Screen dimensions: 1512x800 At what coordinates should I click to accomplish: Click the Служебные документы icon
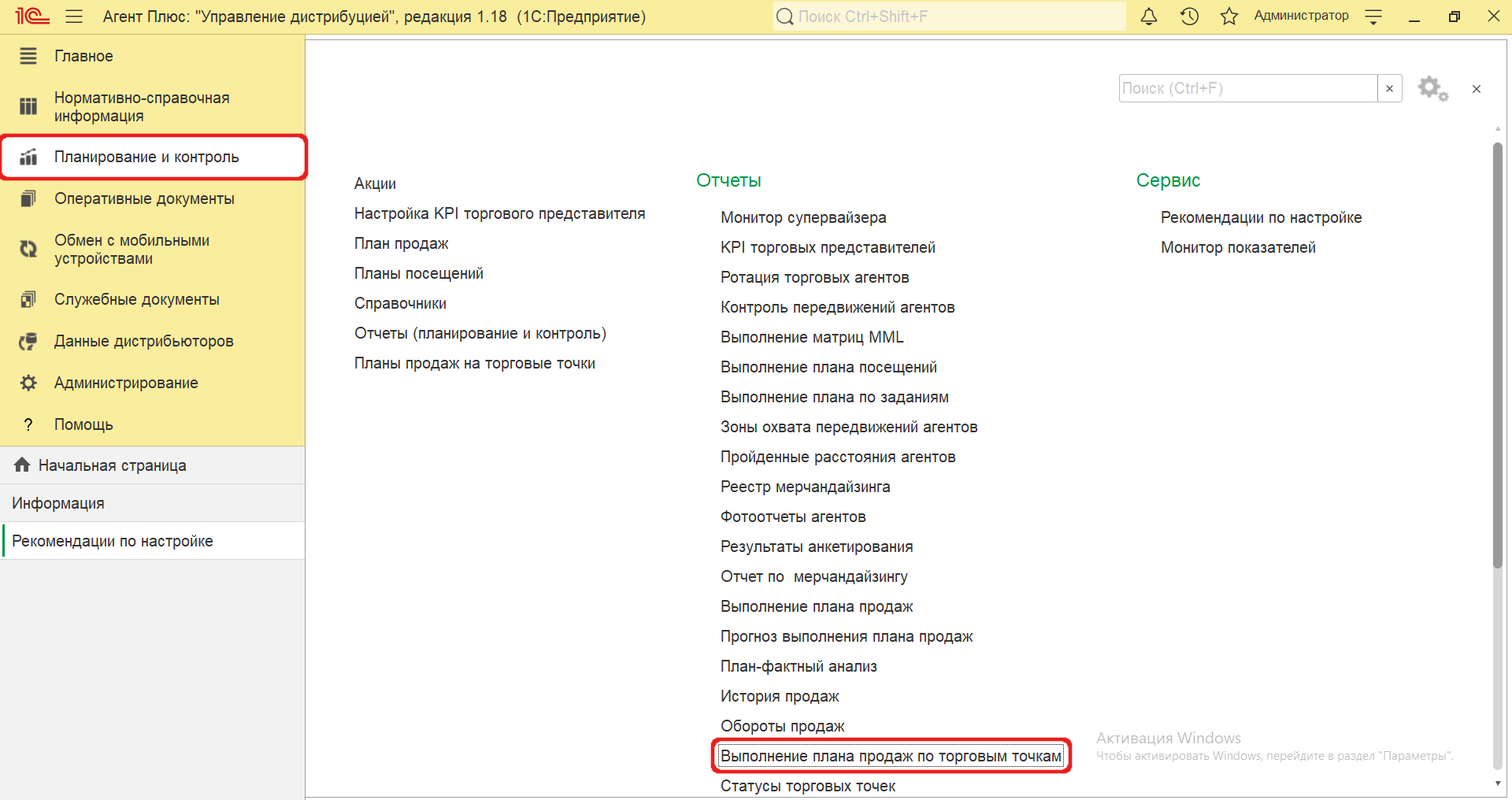[x=28, y=299]
